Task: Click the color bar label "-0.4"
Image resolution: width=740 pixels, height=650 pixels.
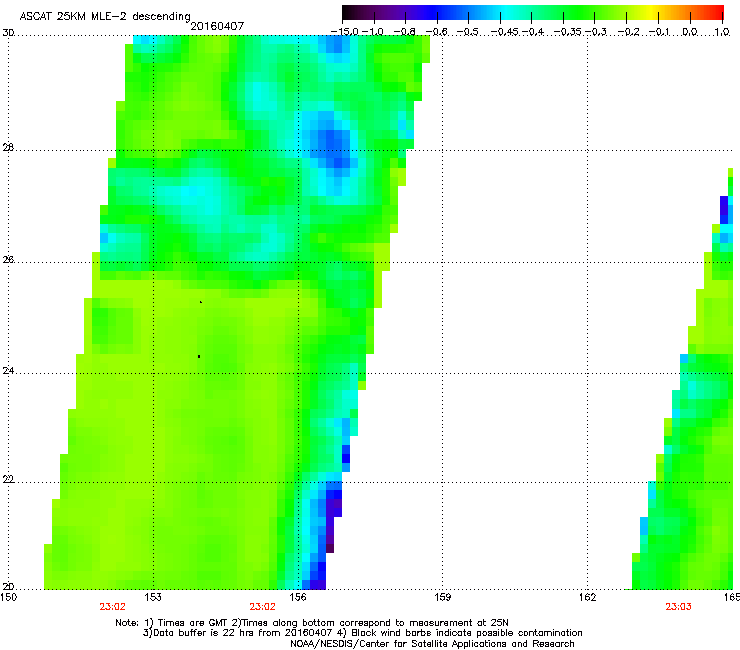Action: click(532, 32)
